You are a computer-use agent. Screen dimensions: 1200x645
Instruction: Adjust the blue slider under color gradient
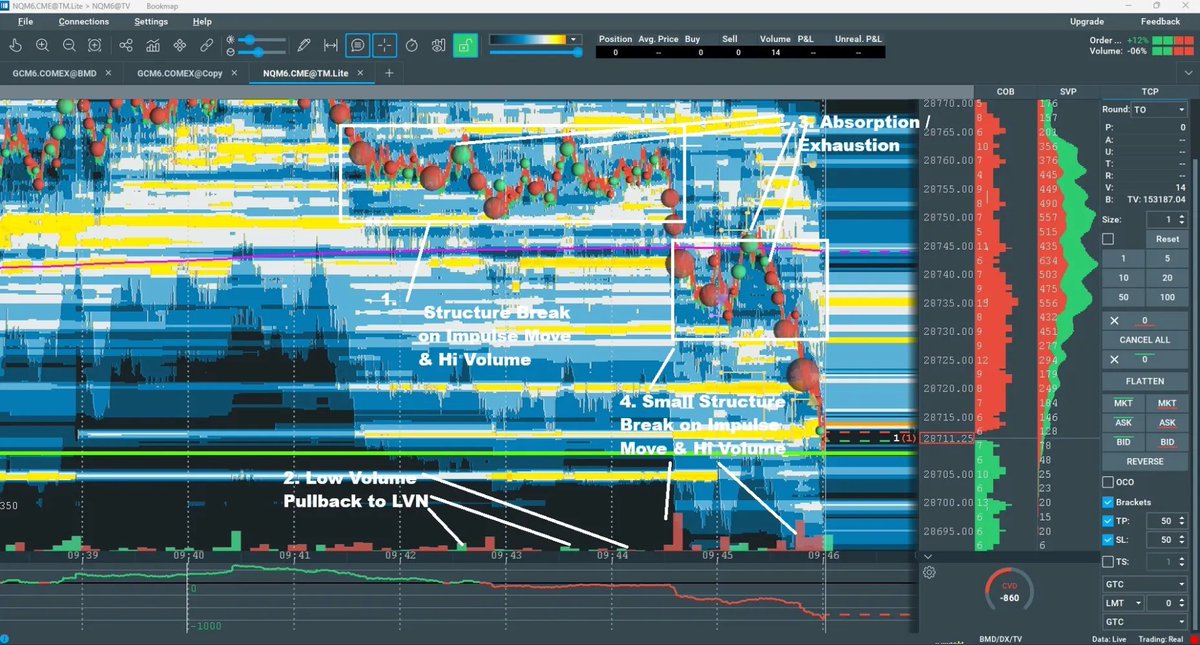[535, 52]
